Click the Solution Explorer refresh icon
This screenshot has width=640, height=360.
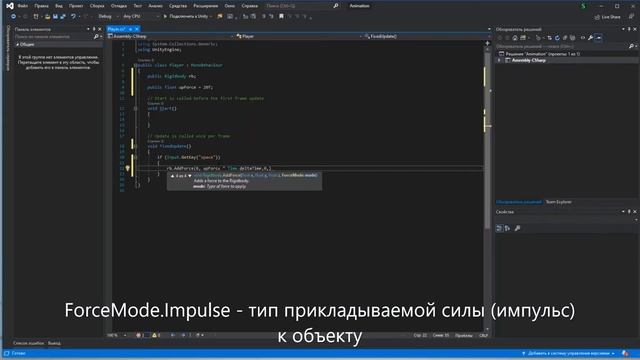(x=557, y=38)
